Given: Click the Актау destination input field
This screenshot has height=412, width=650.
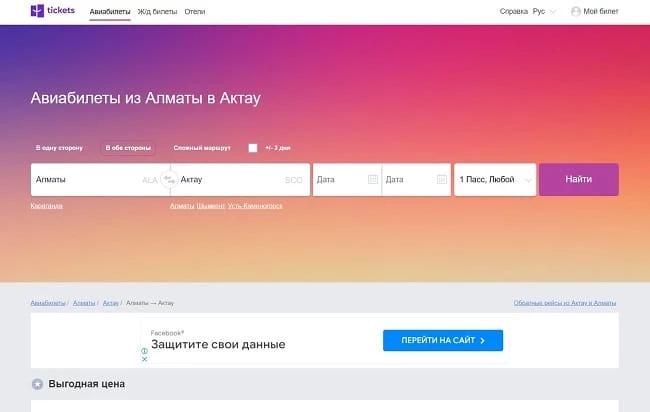Looking at the screenshot, I should 240,179.
